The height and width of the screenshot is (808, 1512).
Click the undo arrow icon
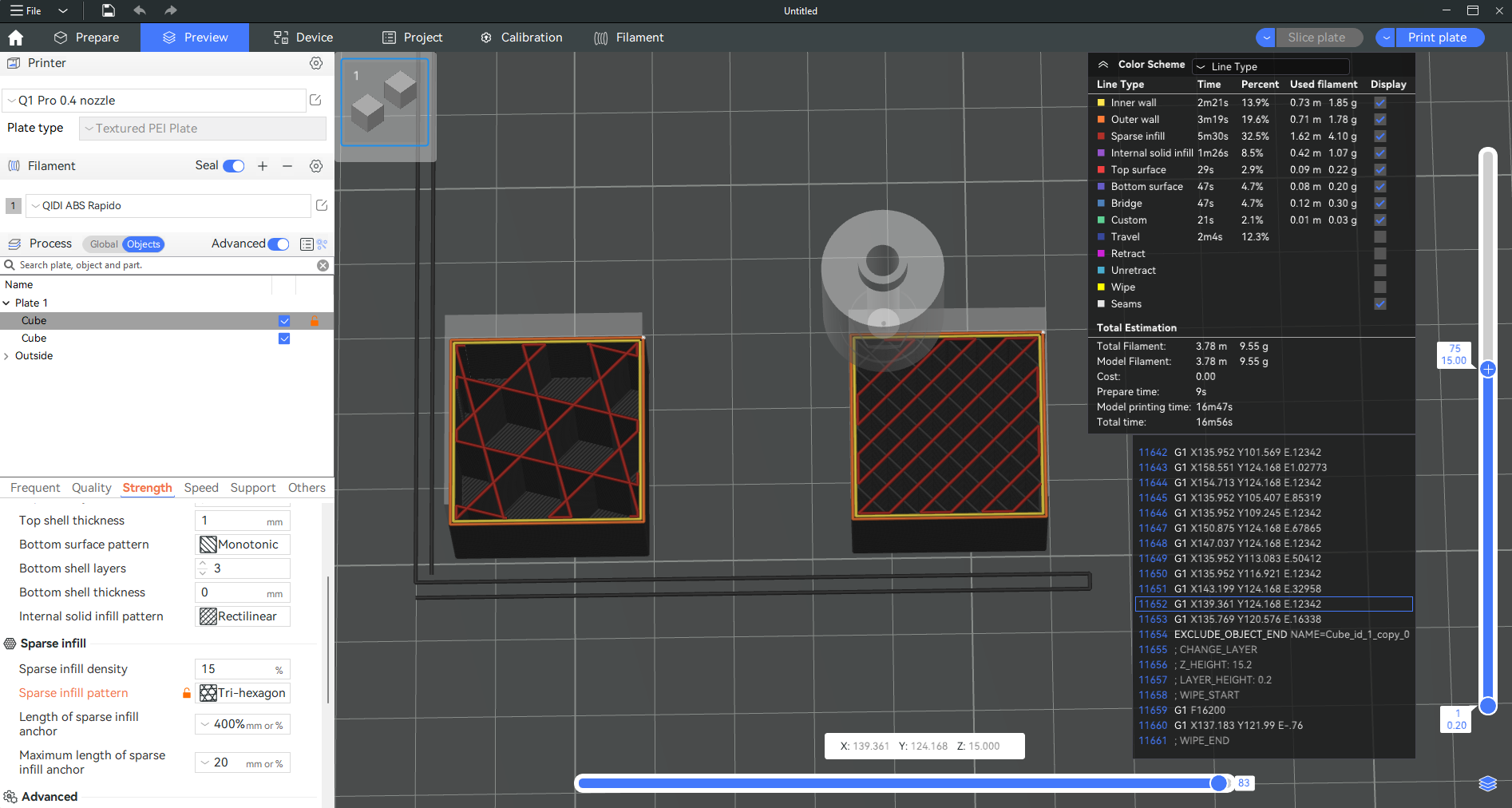tap(140, 10)
